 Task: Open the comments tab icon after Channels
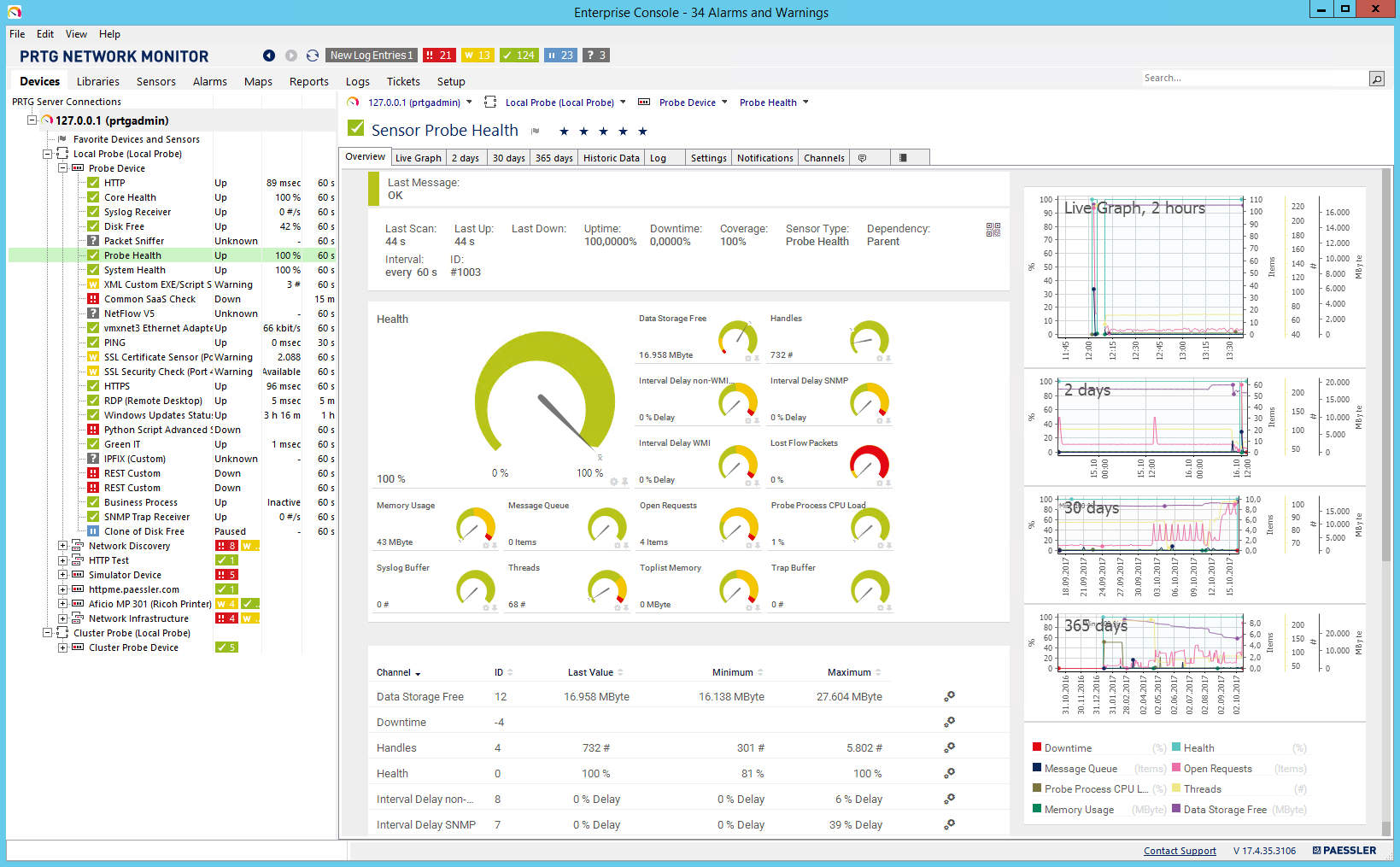(x=862, y=158)
